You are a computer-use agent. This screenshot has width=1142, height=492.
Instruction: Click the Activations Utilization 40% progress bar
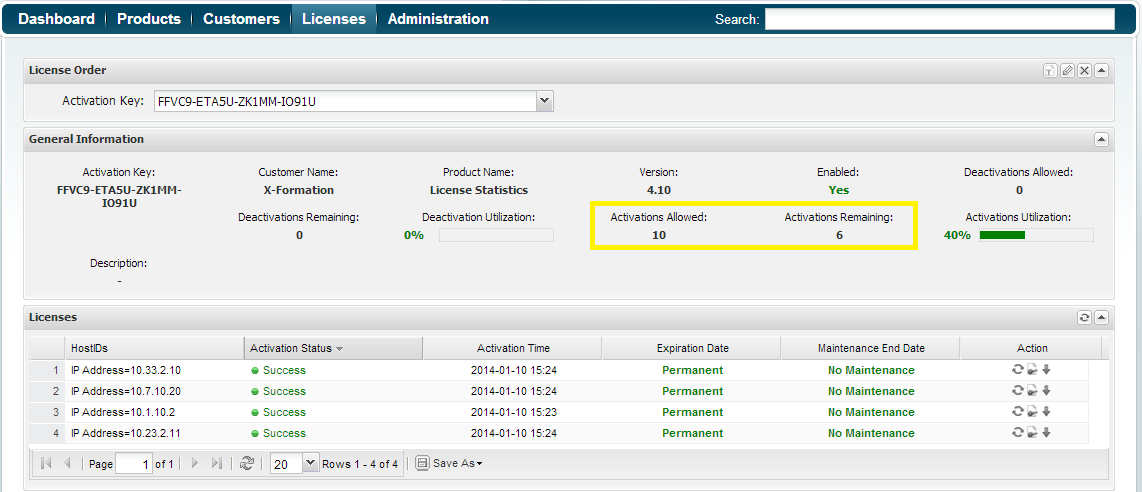pos(1036,235)
